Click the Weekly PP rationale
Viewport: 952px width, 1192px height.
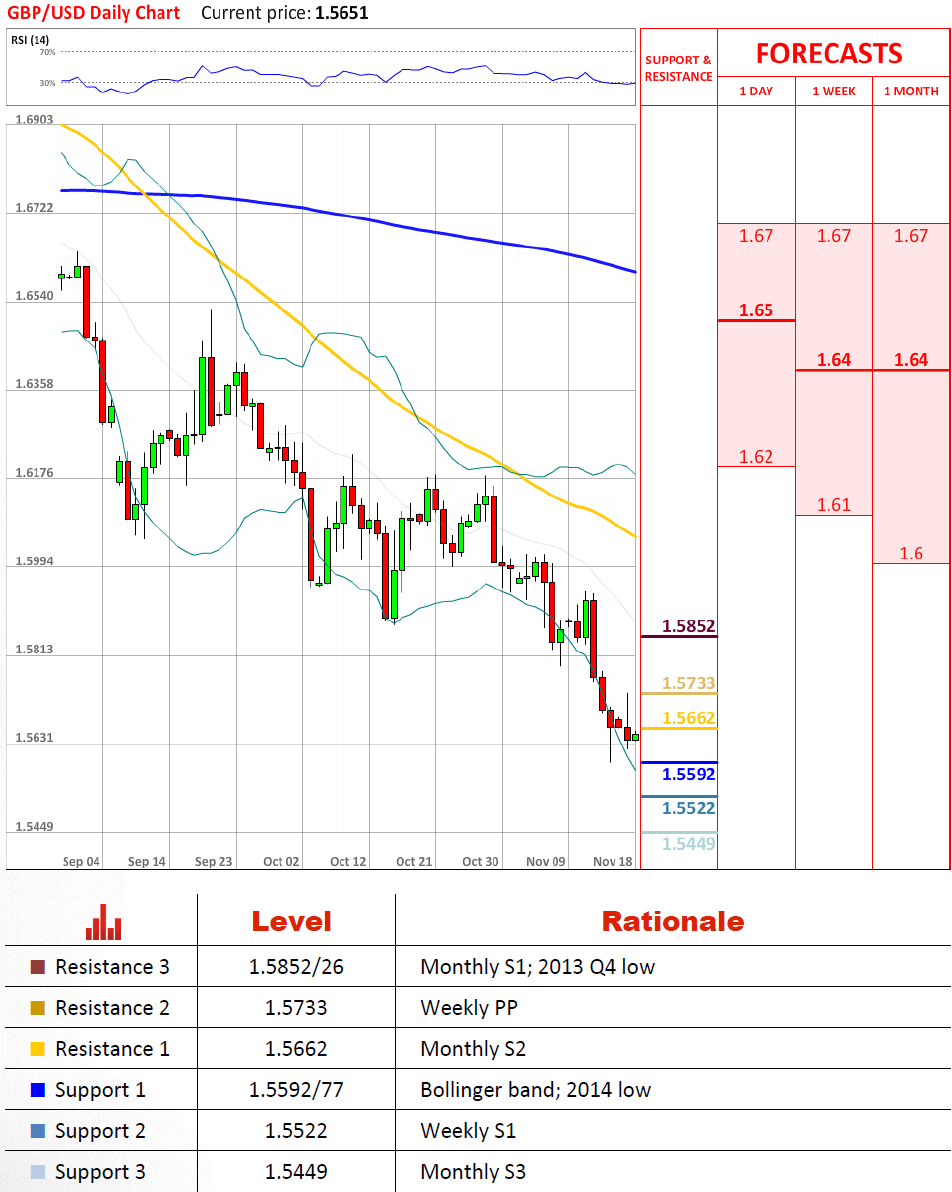click(469, 1008)
